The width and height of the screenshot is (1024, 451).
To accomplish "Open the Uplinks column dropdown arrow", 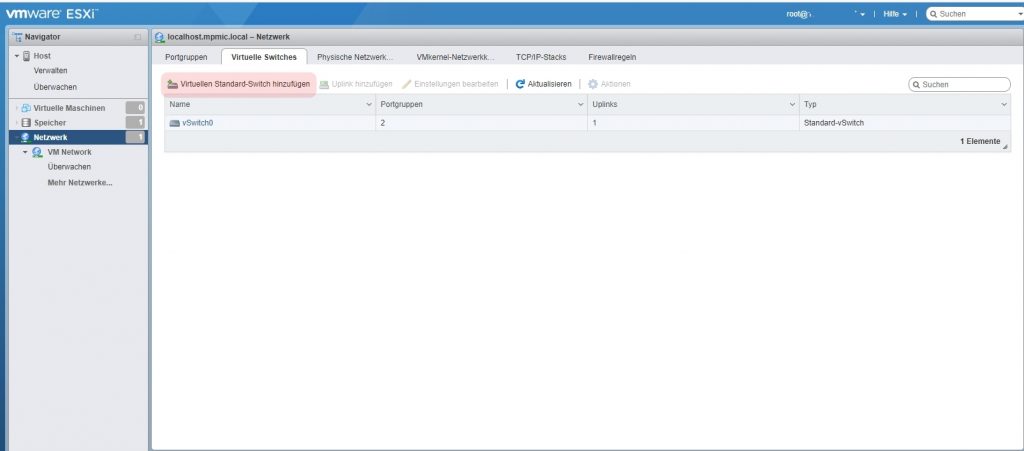I will point(792,104).
